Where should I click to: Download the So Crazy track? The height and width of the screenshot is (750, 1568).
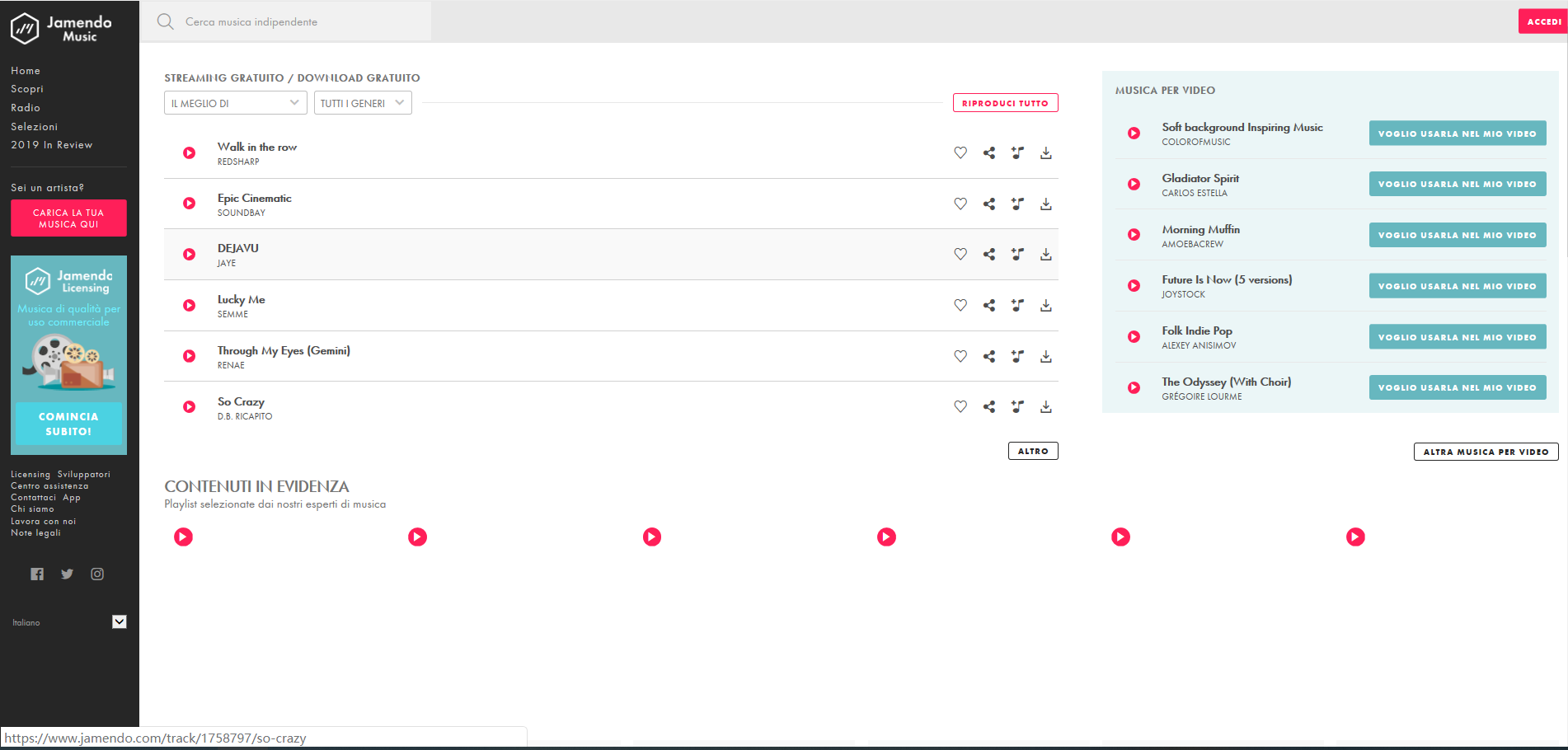pyautogui.click(x=1046, y=406)
